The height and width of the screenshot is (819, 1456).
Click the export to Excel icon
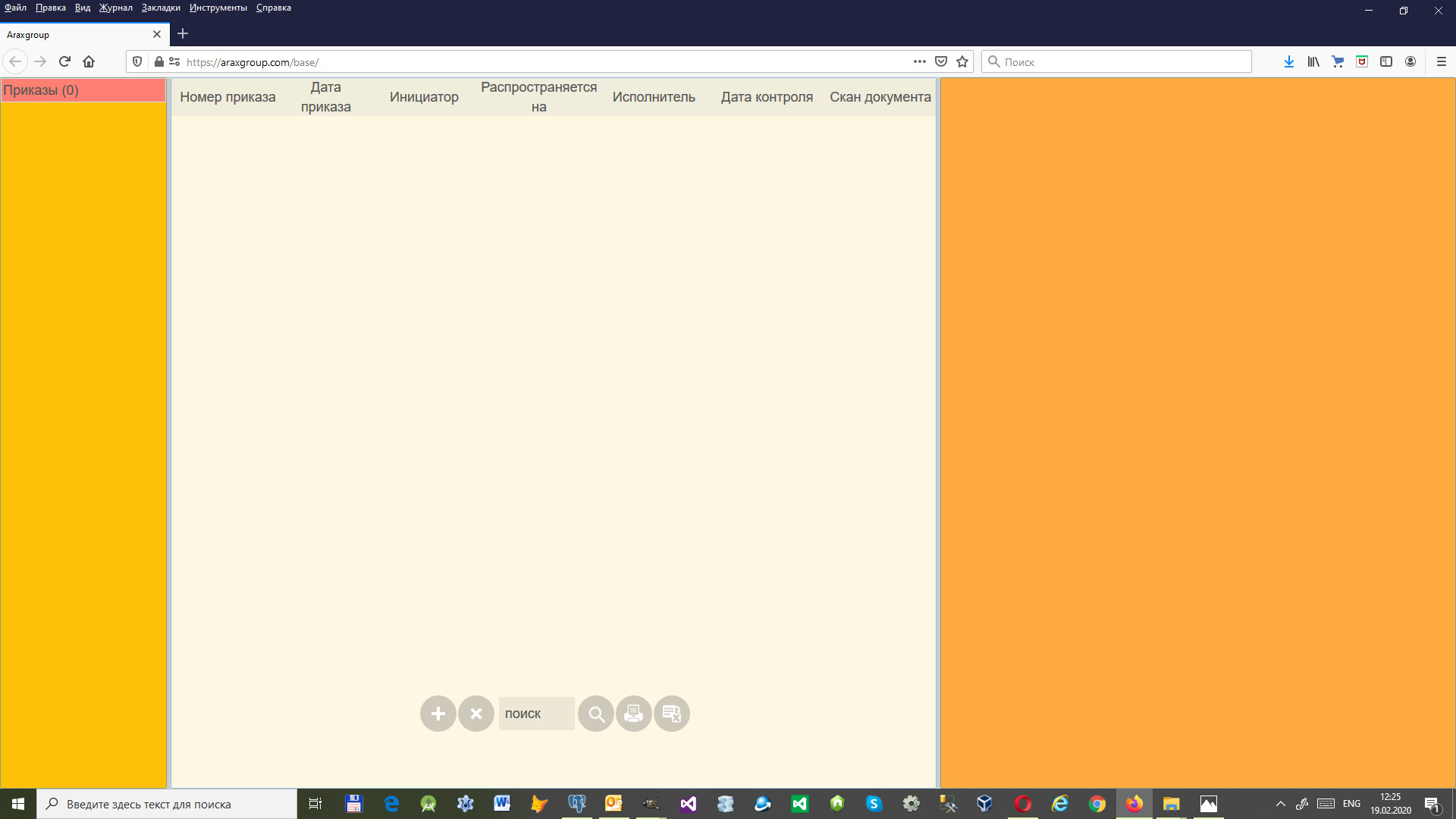[x=672, y=714]
